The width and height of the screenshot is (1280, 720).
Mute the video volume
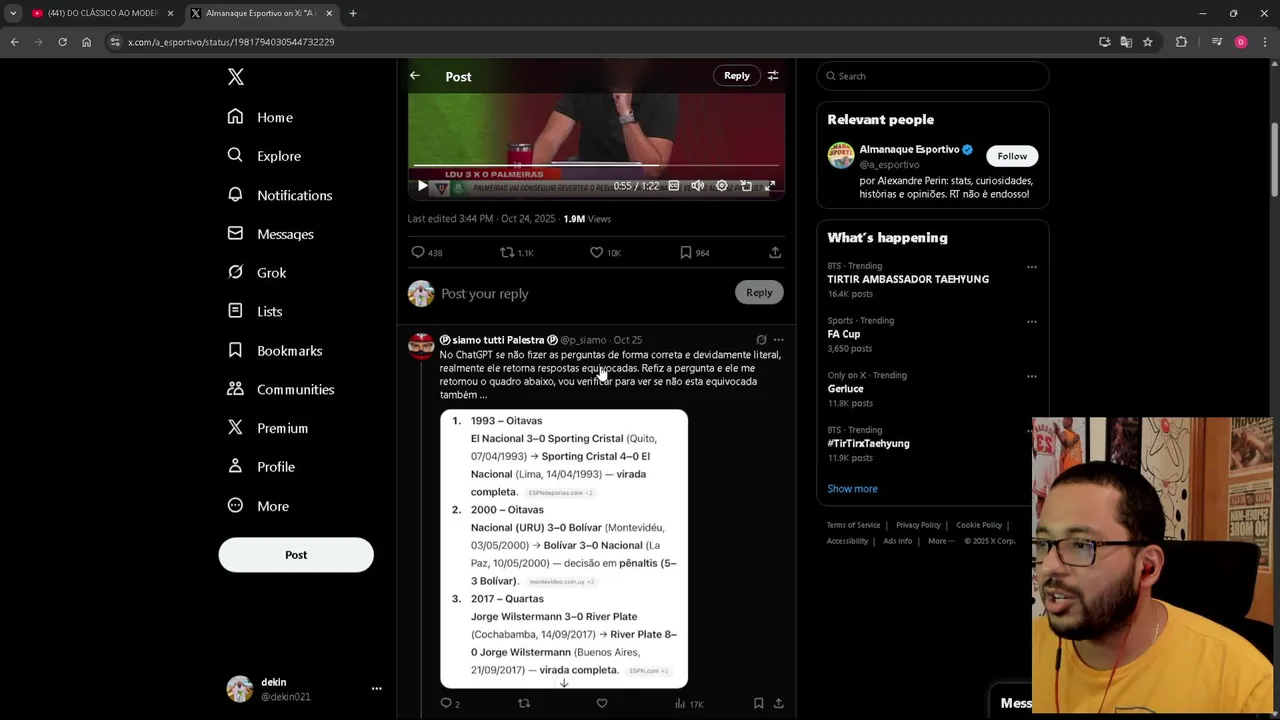coord(697,186)
